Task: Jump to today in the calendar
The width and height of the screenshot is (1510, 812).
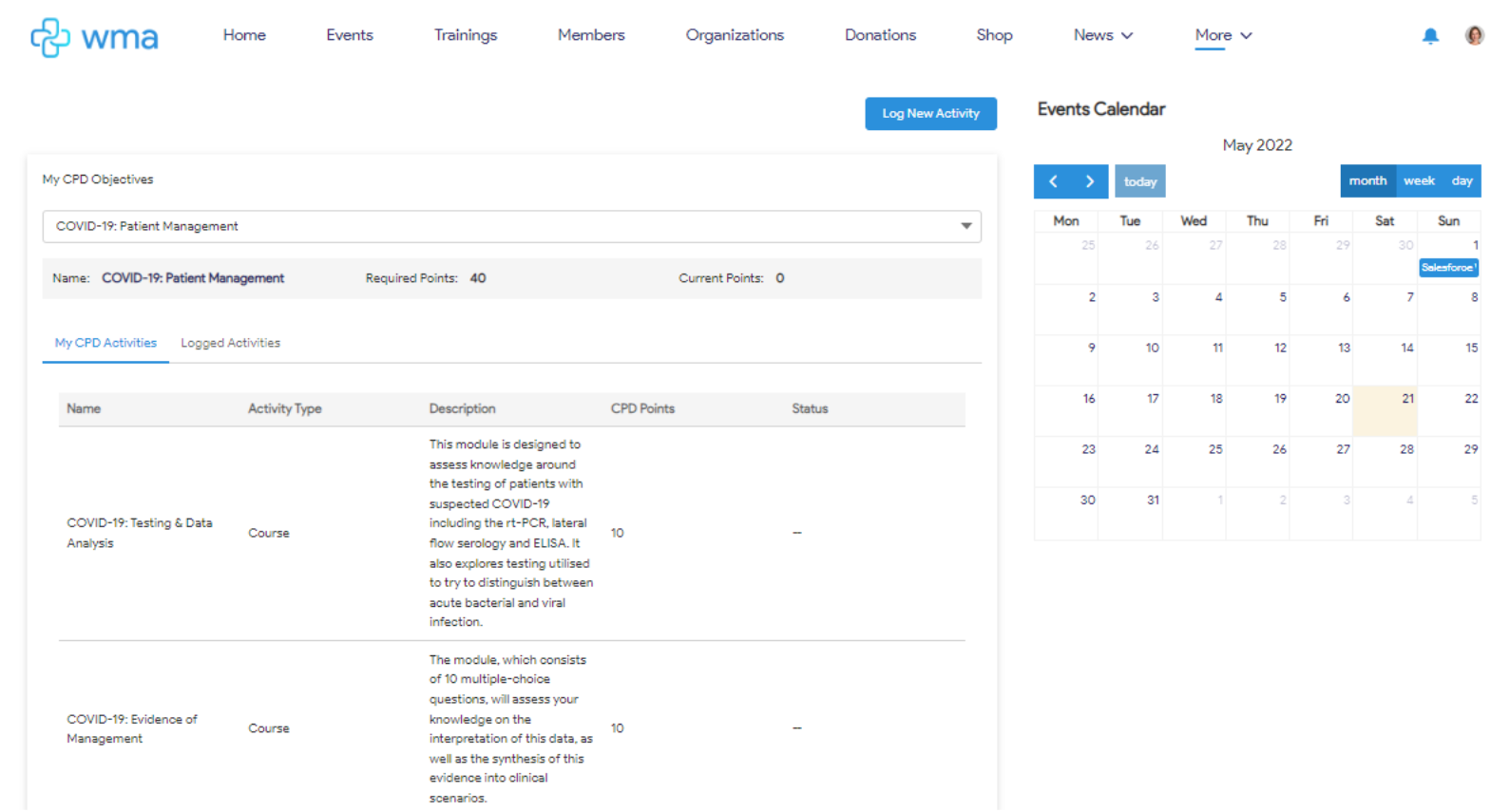Action: (x=1140, y=181)
